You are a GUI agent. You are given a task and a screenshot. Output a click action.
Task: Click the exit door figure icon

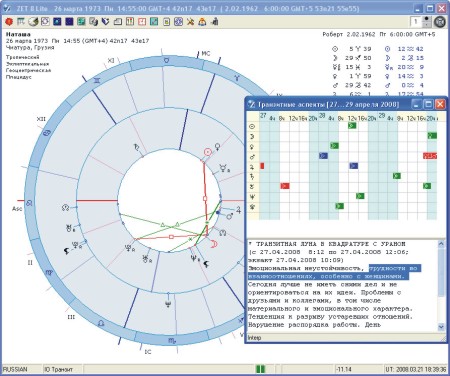tap(214, 22)
